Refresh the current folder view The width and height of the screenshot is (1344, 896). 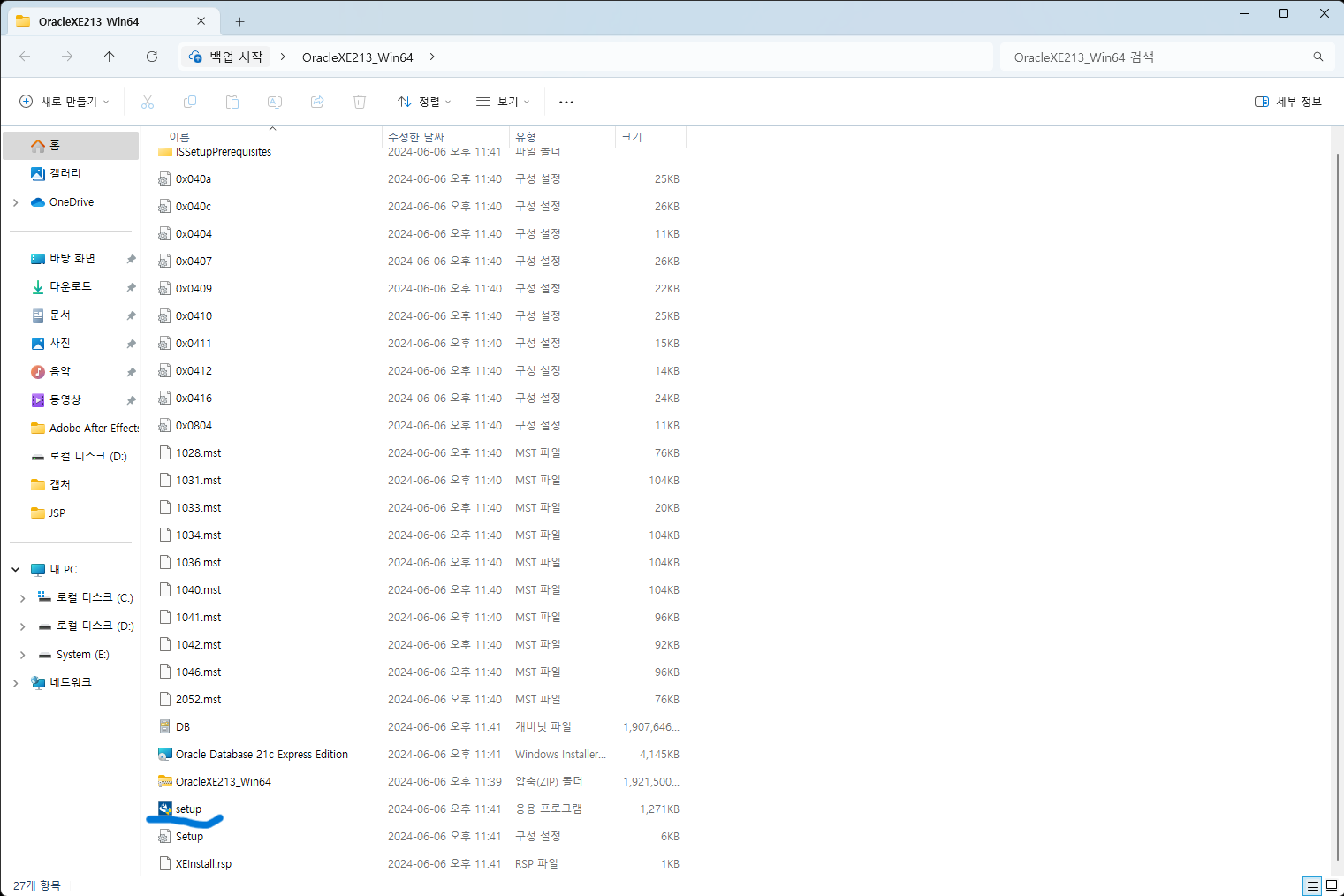152,57
